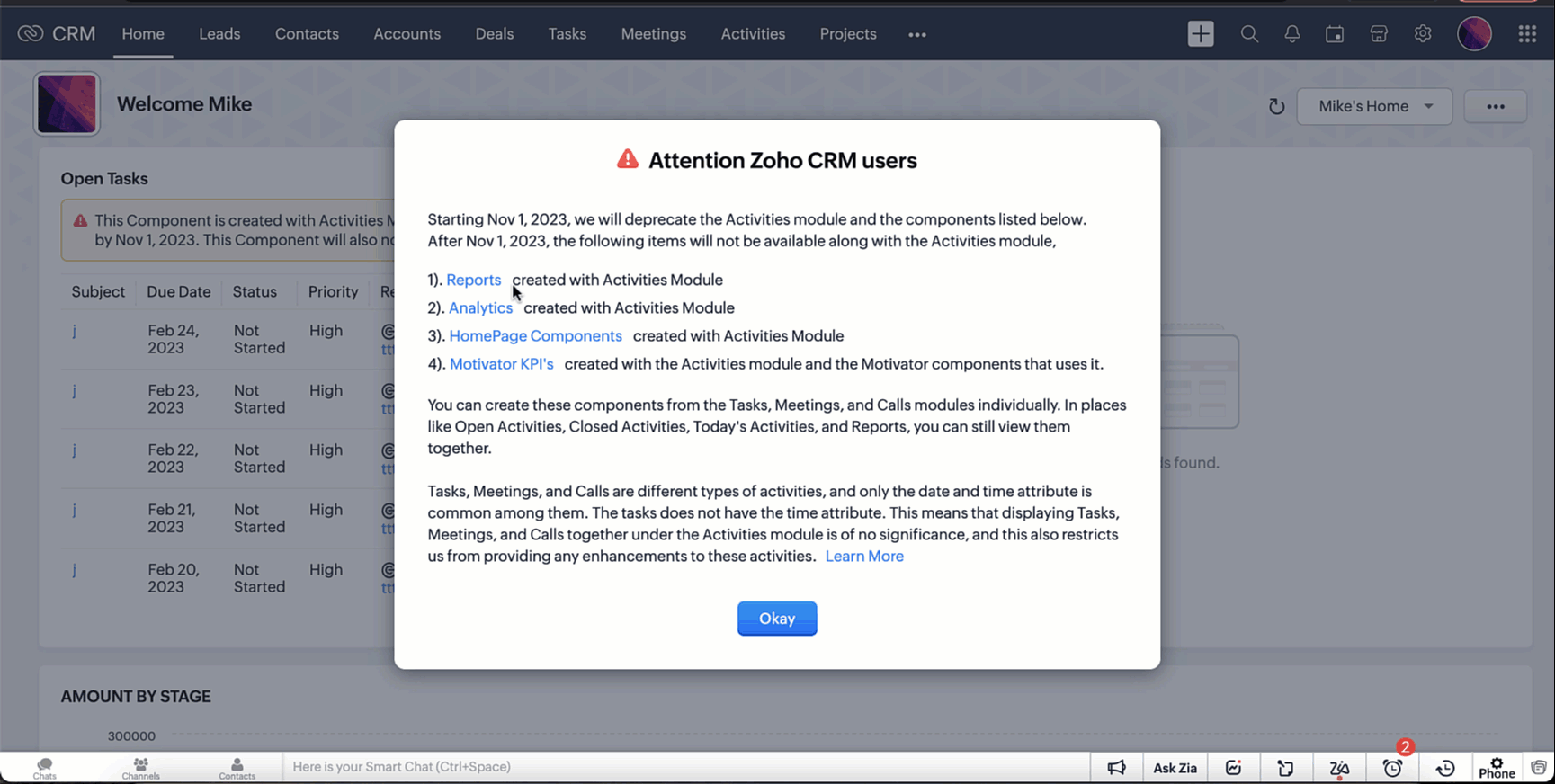Open the reminders alarm clock icon
This screenshot has width=1555, height=784.
point(1392,768)
